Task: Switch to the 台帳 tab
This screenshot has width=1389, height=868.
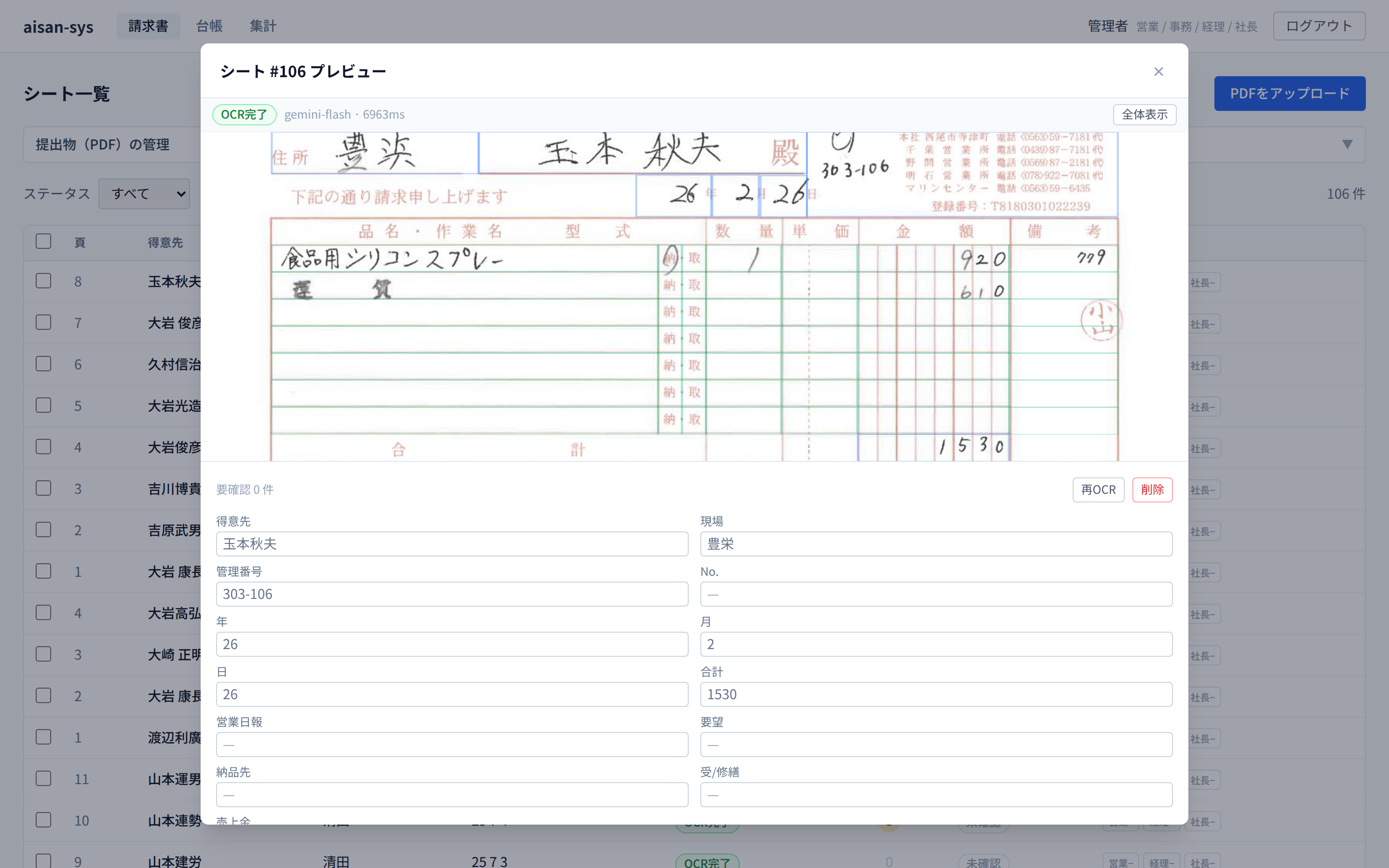Action: pyautogui.click(x=209, y=26)
